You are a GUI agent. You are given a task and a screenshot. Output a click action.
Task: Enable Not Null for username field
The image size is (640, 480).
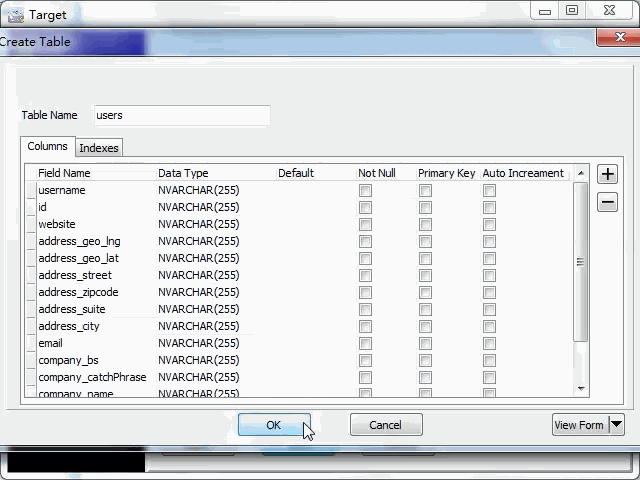(x=366, y=191)
